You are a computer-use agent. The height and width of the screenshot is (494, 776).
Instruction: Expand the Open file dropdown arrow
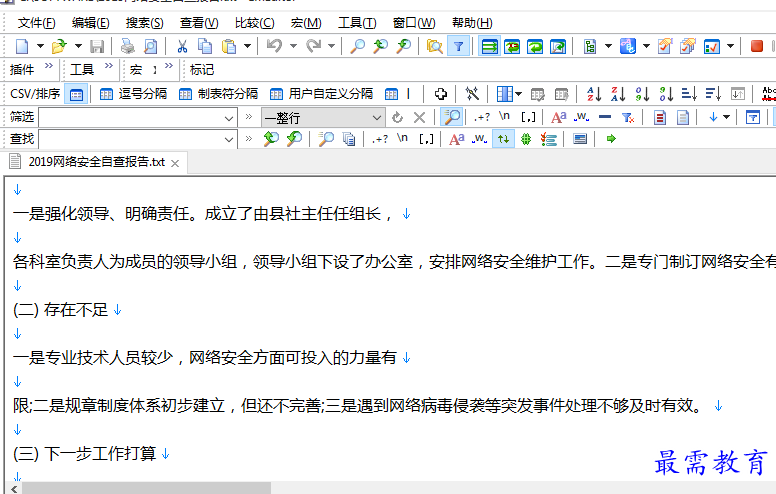pos(78,47)
